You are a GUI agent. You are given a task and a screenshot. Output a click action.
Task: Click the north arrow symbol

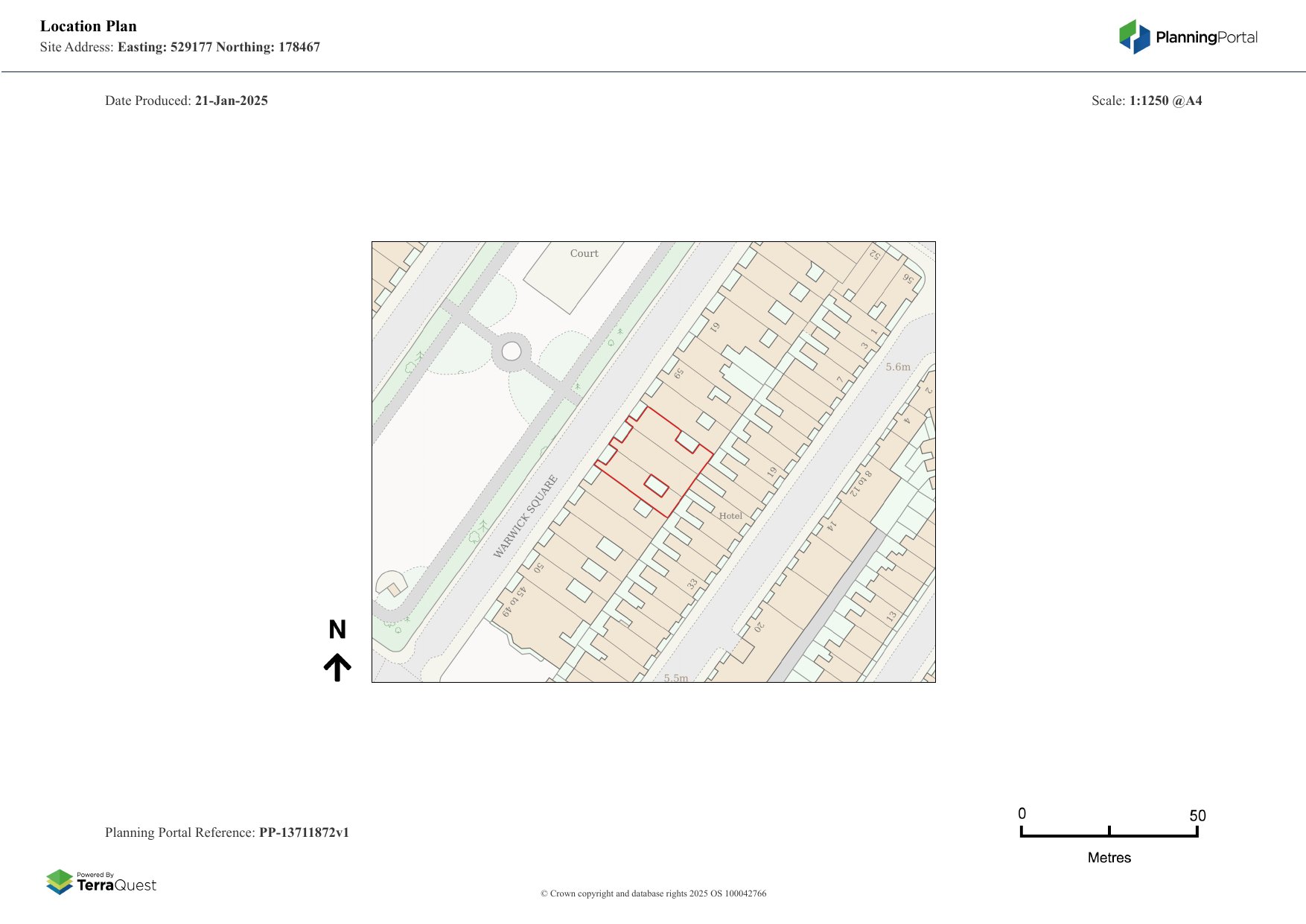(x=337, y=667)
